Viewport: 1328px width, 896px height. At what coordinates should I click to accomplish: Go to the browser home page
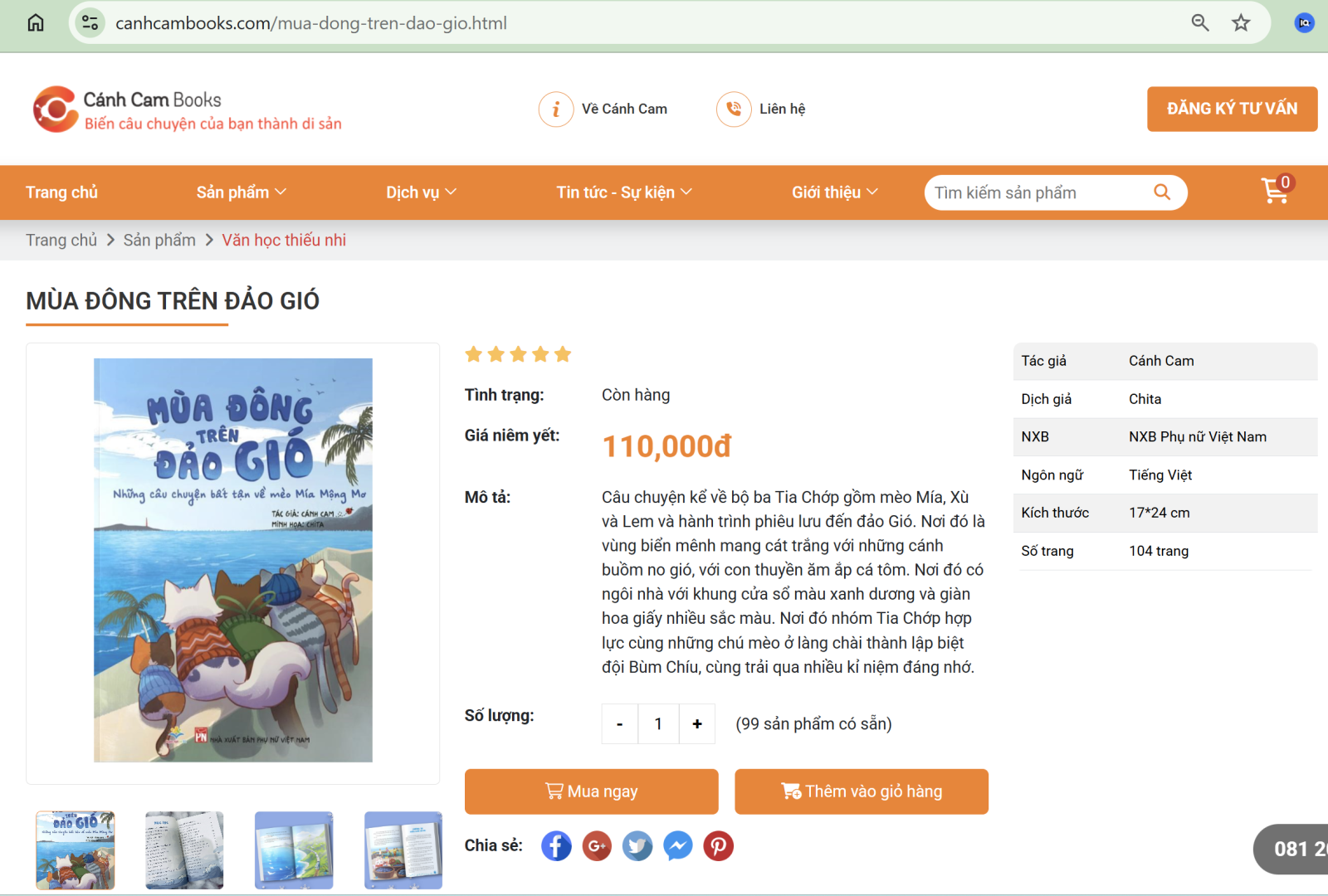36,23
